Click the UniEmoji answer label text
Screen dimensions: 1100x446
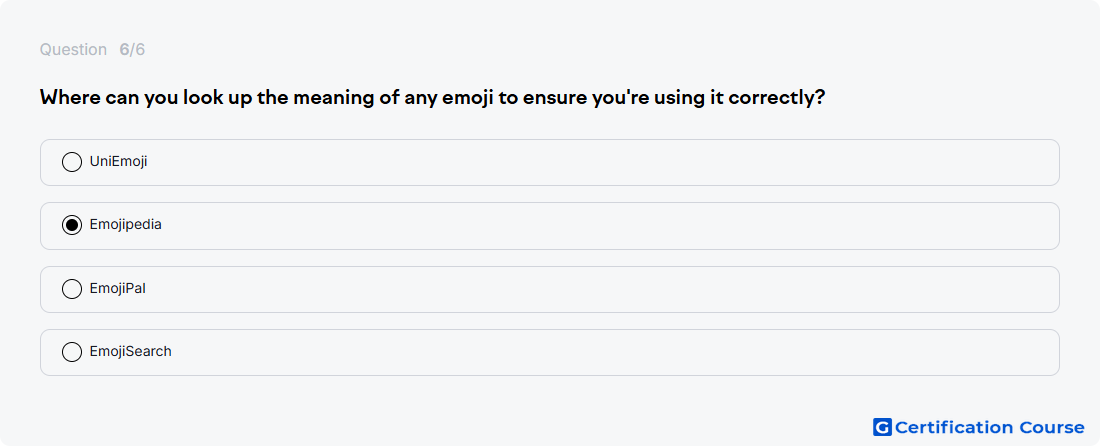pyautogui.click(x=119, y=162)
